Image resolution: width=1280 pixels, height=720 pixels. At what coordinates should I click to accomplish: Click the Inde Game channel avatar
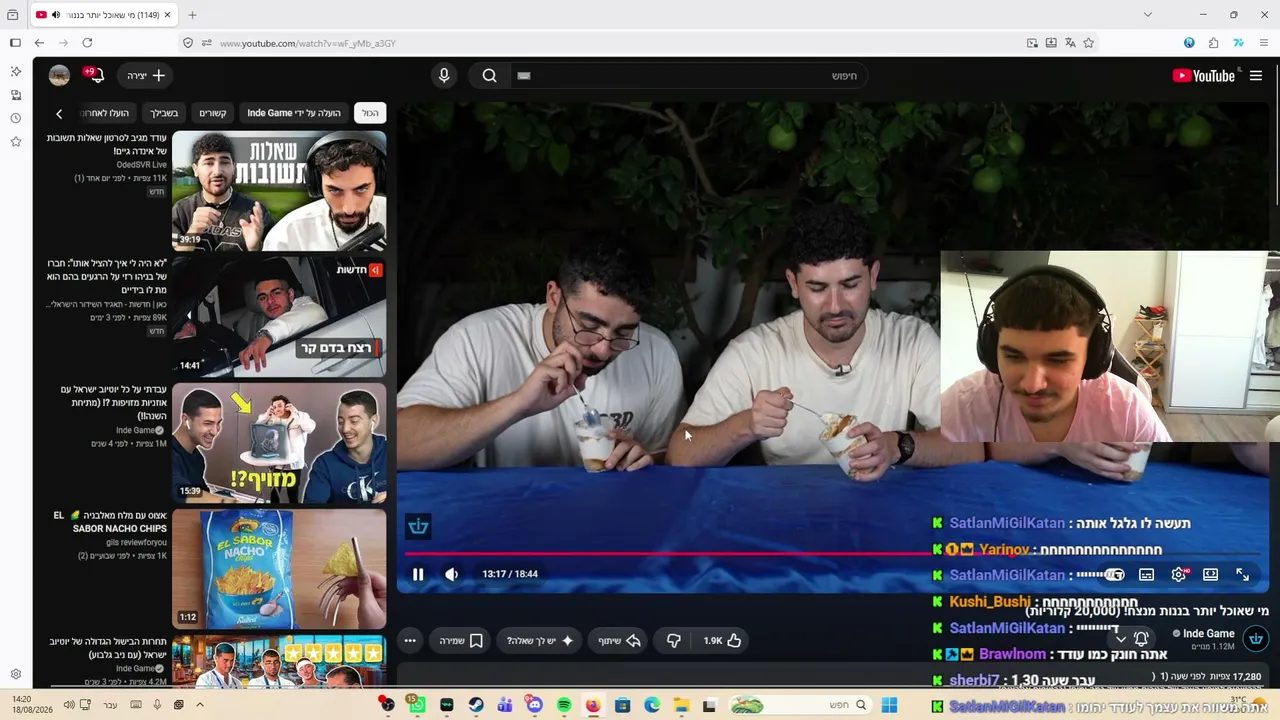[x=1256, y=639]
